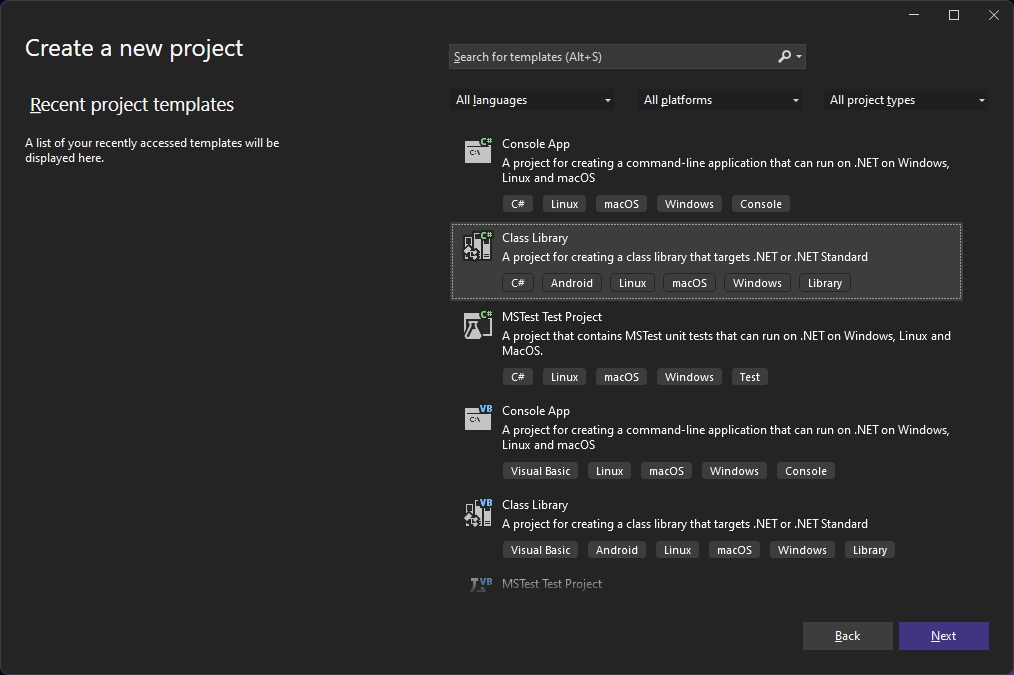Choose the Visual Basic Console App description
Viewport: 1014px width, 675px height.
[725, 437]
